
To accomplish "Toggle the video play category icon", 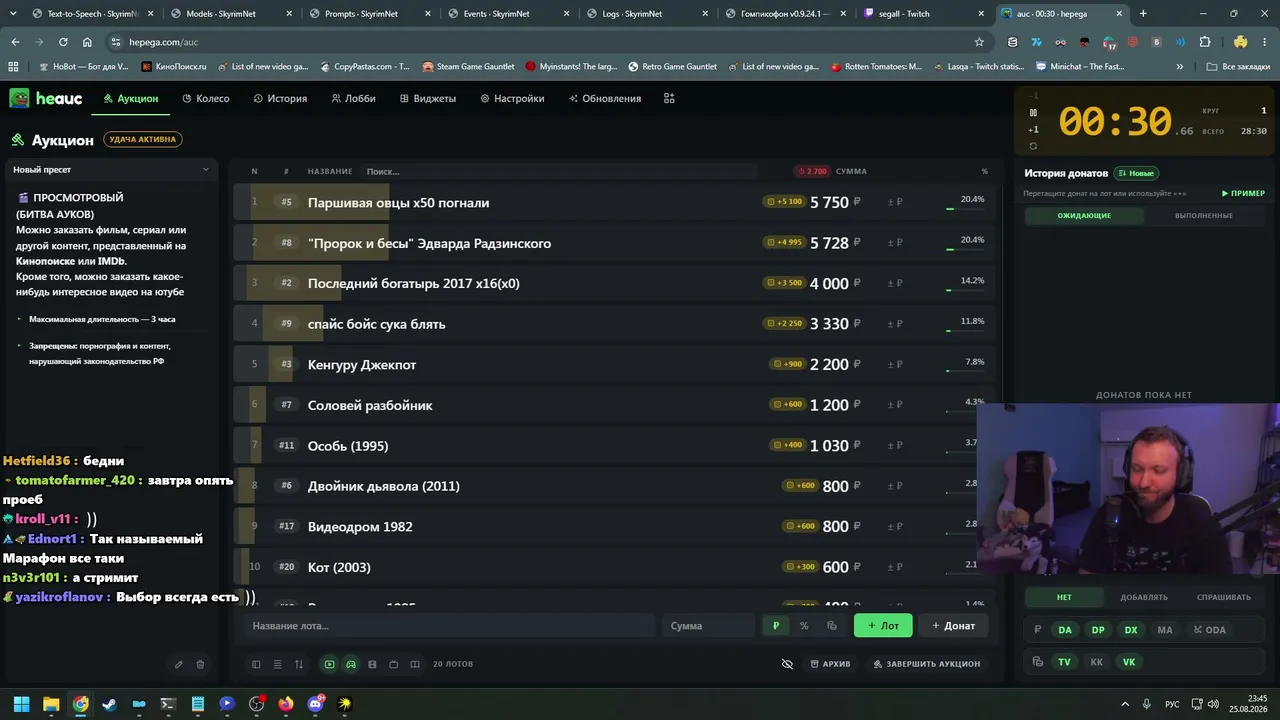I will tap(329, 664).
